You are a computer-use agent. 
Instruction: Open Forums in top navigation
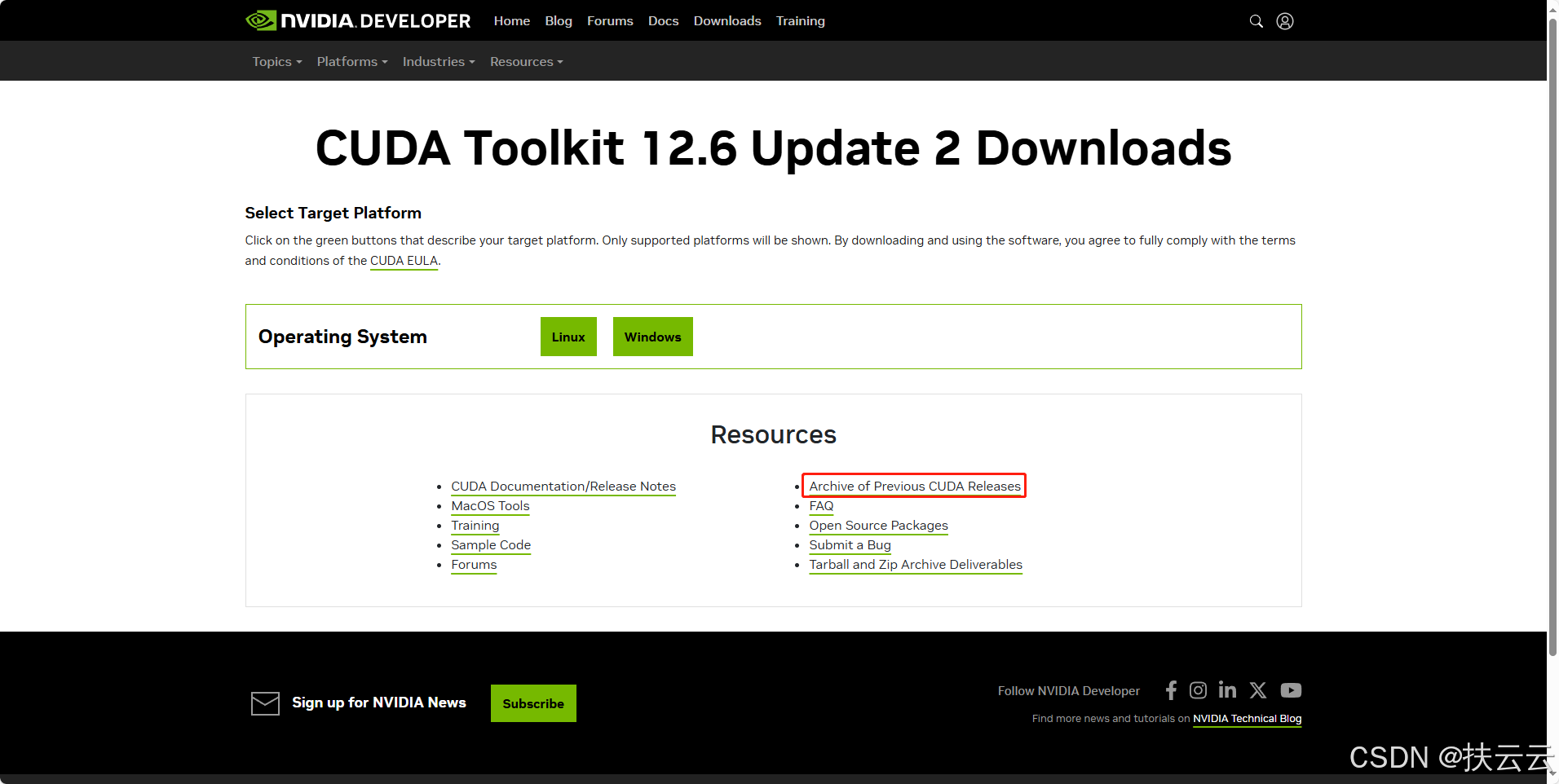tap(610, 21)
